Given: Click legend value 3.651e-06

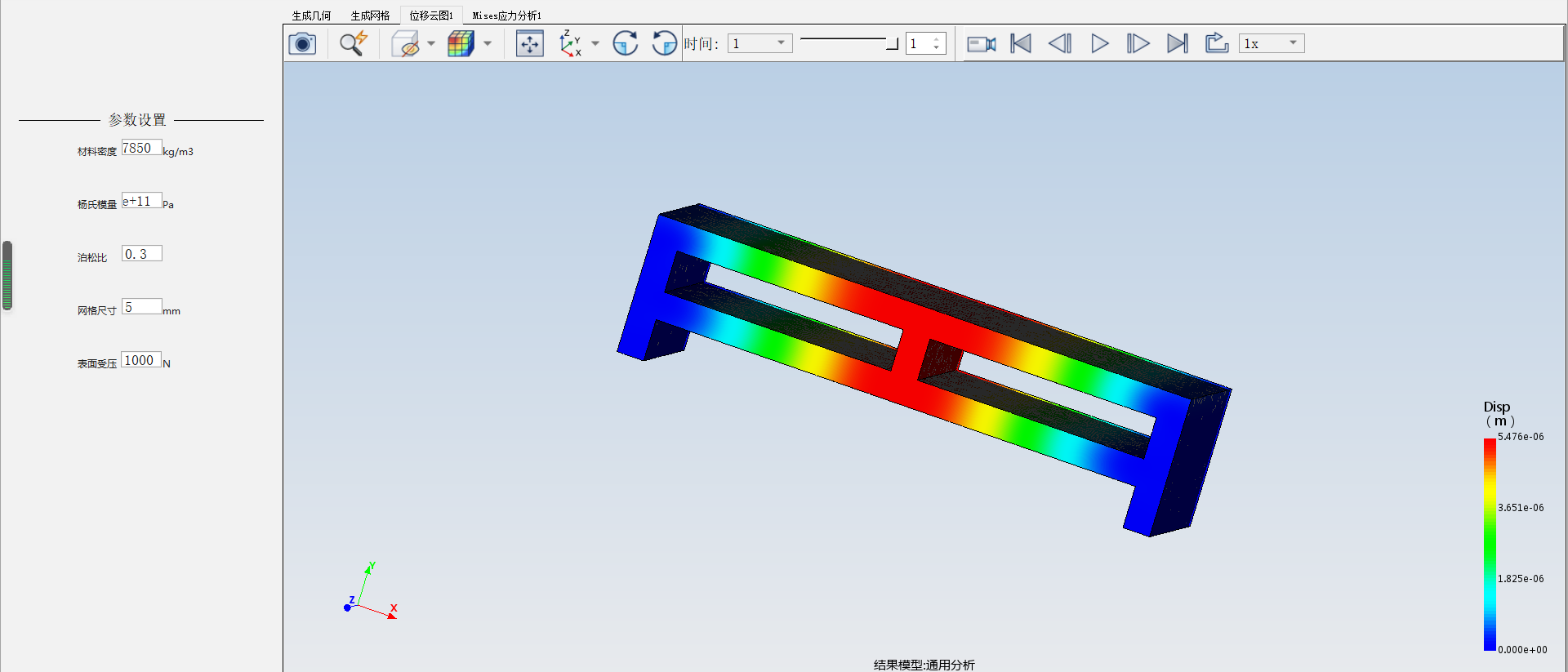Looking at the screenshot, I should tap(1521, 508).
